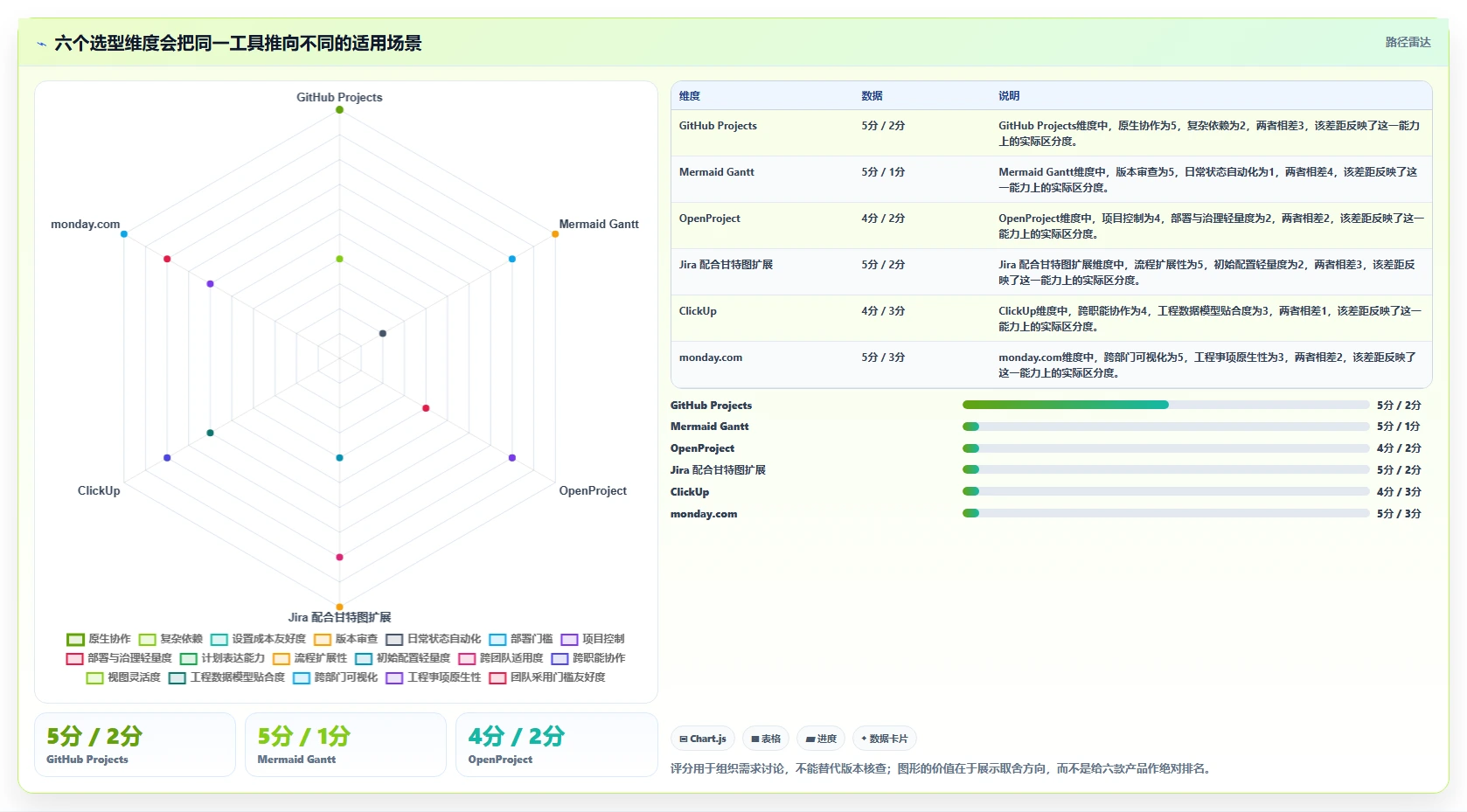This screenshot has height=812, width=1467.
Task: Click the 初始配置轻量度 legend color box
Action: 364,659
